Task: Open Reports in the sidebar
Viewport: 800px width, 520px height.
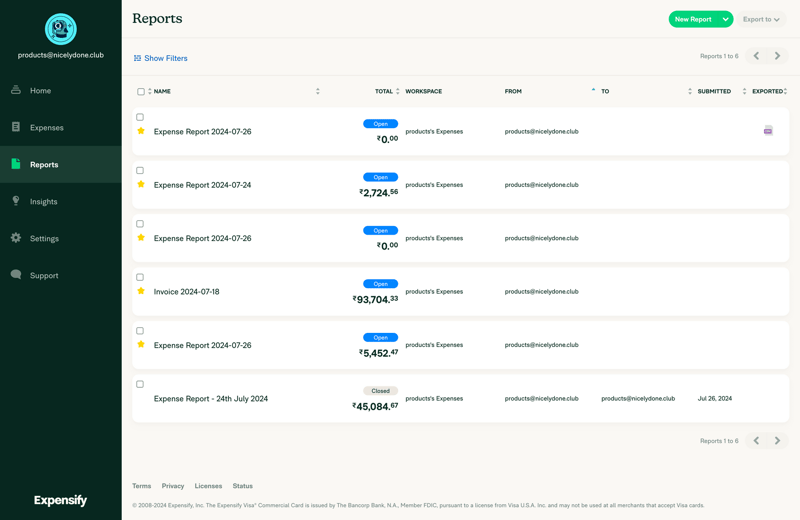Action: pyautogui.click(x=61, y=164)
